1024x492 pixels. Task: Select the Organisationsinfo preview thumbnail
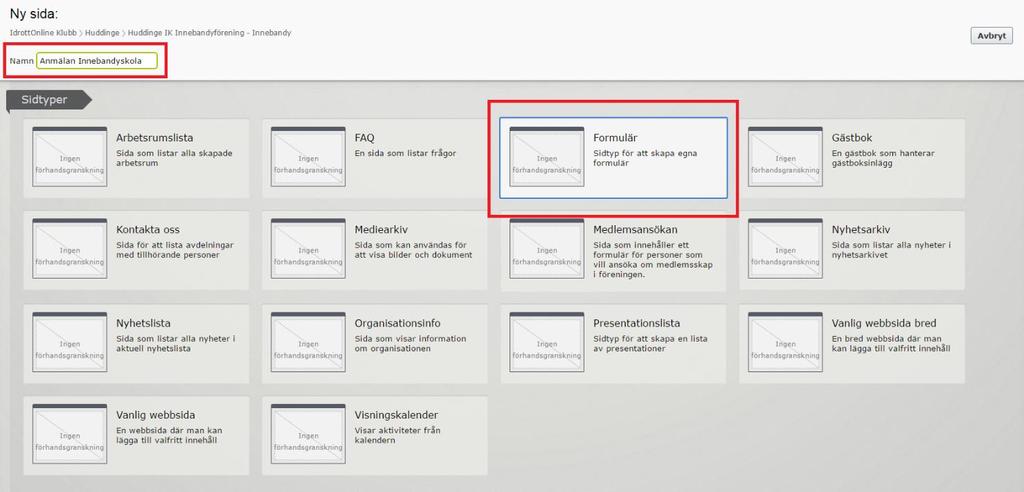[308, 342]
